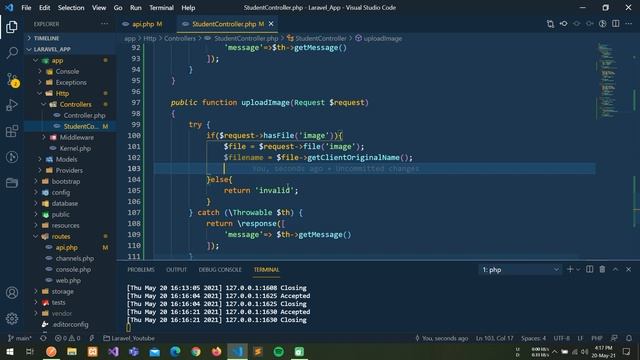Click 'Spaces: 4' indentation in status bar
The height and width of the screenshot is (360, 640).
point(533,338)
